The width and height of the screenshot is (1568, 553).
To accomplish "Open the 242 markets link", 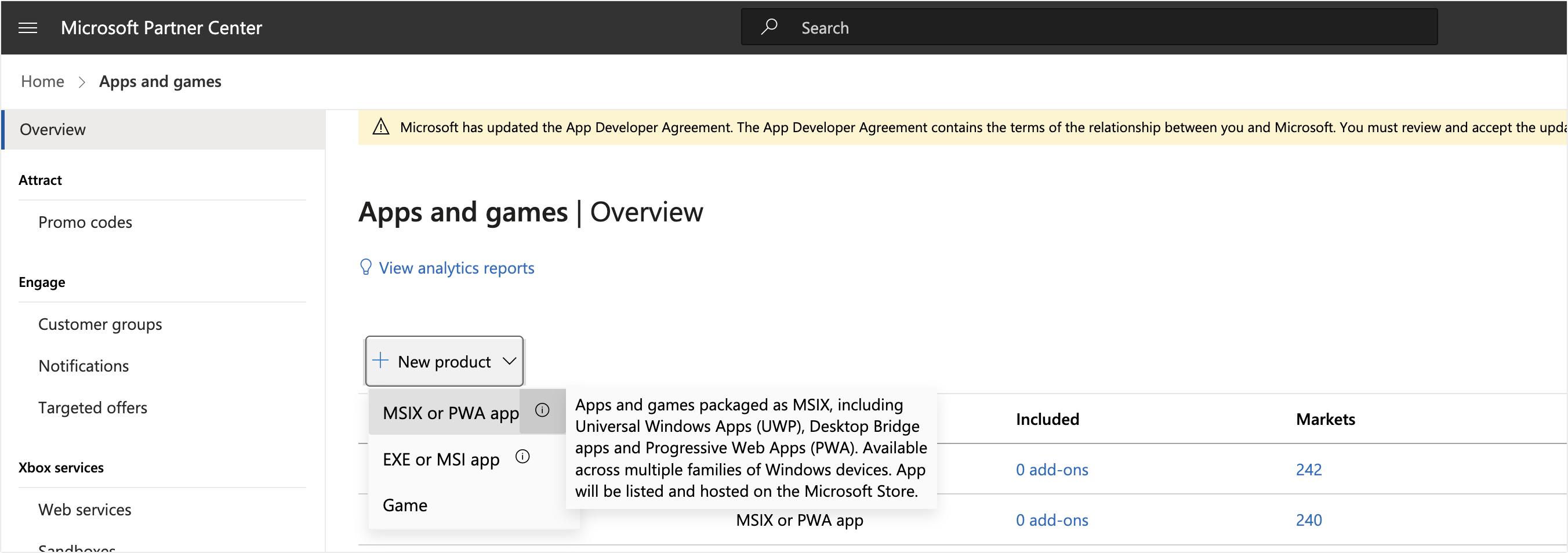I will (x=1309, y=470).
